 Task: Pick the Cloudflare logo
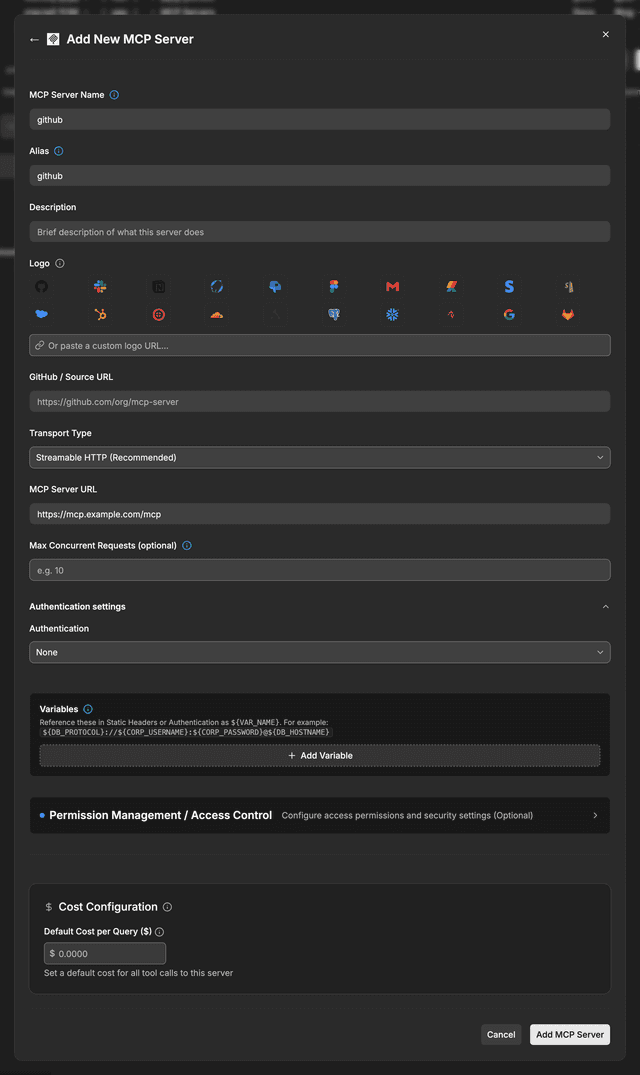pyautogui.click(x=217, y=315)
